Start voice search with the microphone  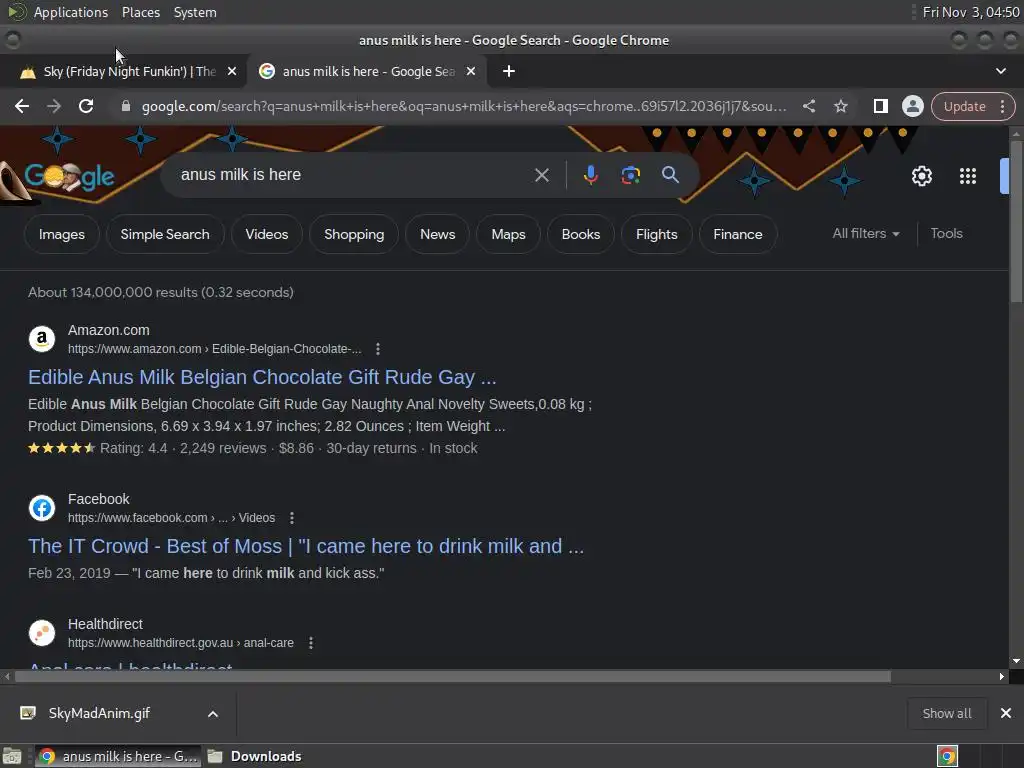(x=590, y=175)
